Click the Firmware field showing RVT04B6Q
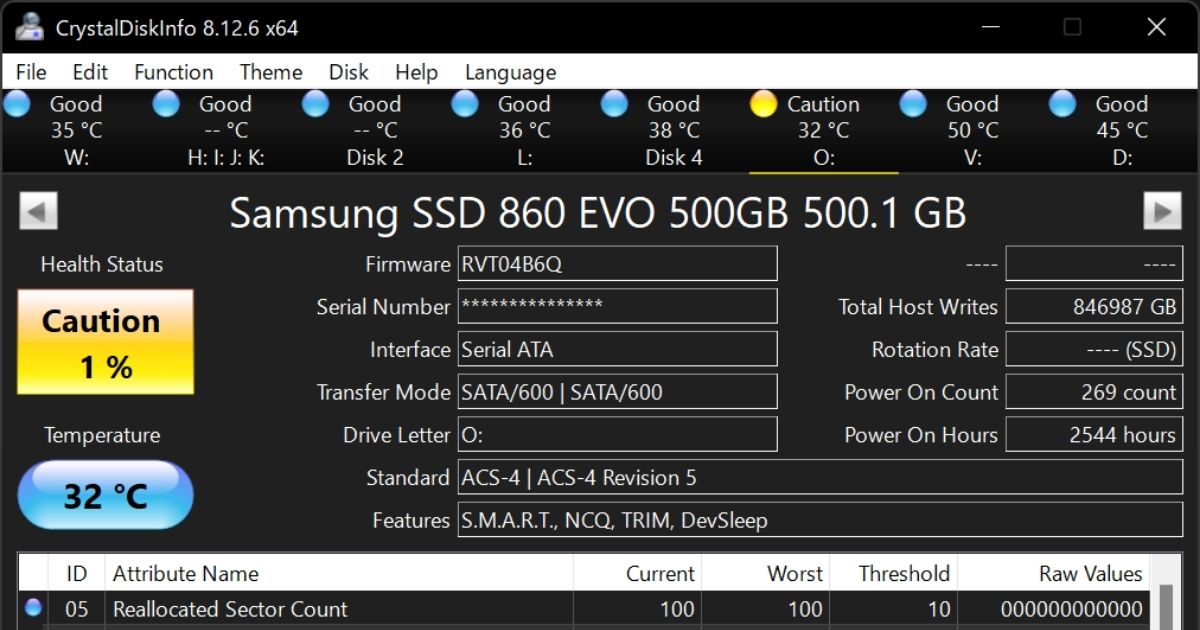Screen dimensions: 1200x630 (617, 264)
